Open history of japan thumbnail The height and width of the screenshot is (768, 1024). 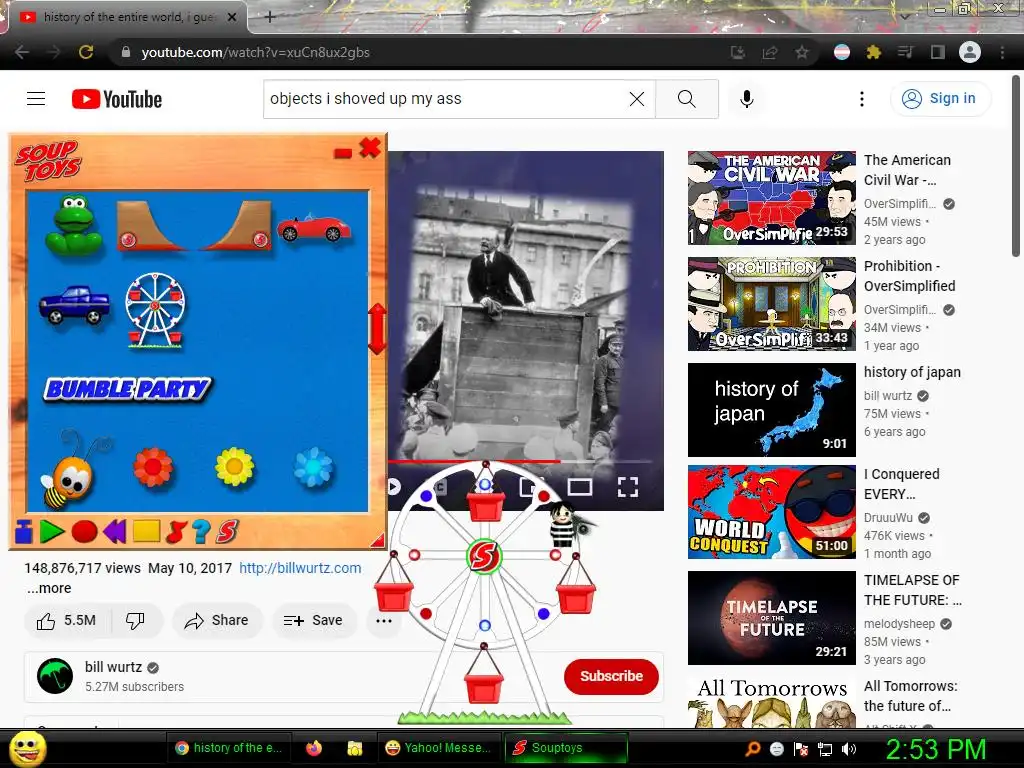(x=772, y=410)
